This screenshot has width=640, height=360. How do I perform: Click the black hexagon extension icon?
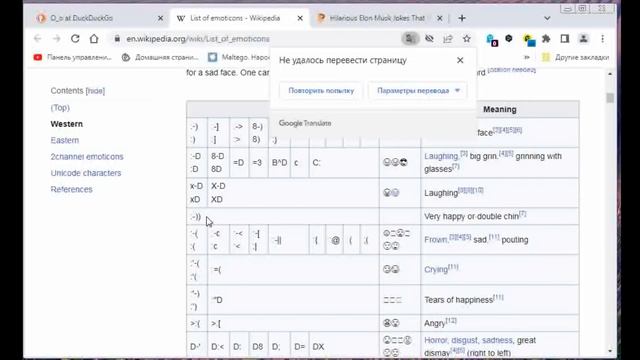pos(509,38)
